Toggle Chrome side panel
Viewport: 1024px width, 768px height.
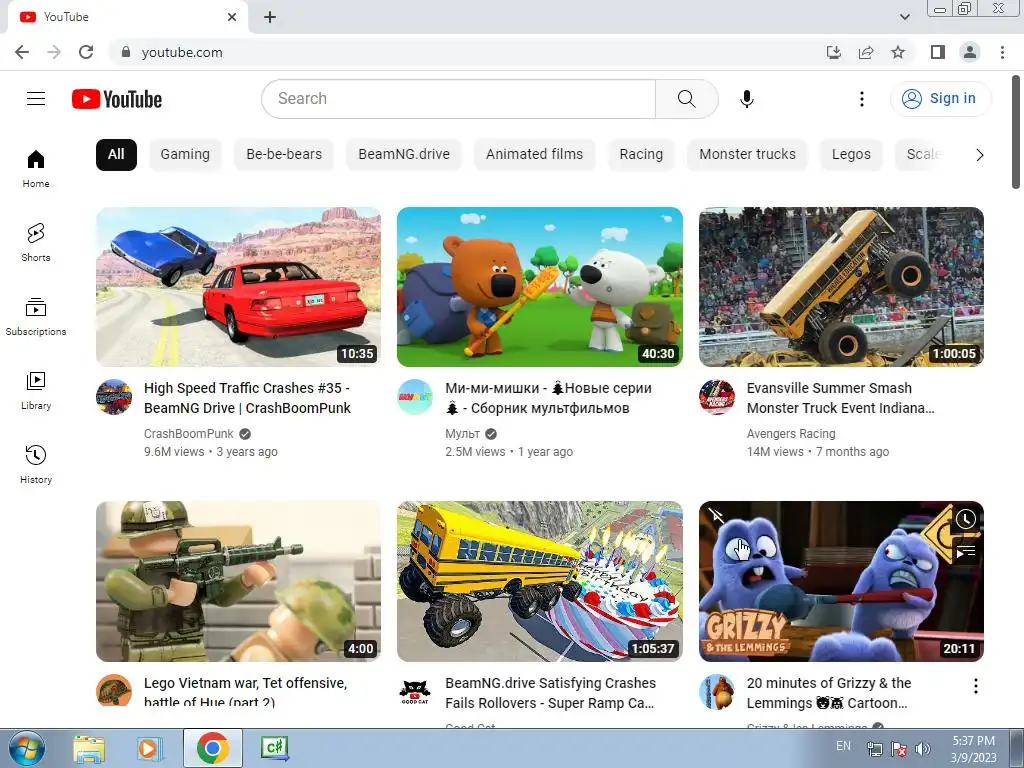click(x=938, y=52)
